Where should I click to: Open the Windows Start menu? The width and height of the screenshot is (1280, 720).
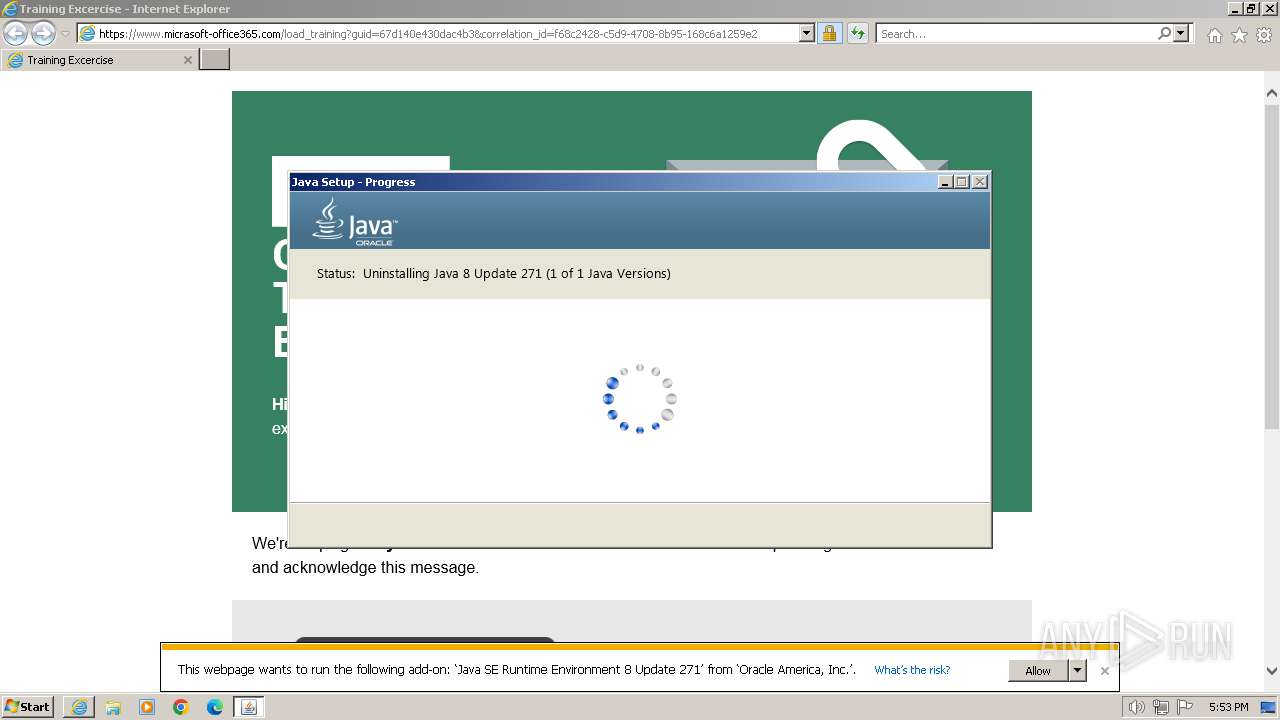(x=28, y=706)
